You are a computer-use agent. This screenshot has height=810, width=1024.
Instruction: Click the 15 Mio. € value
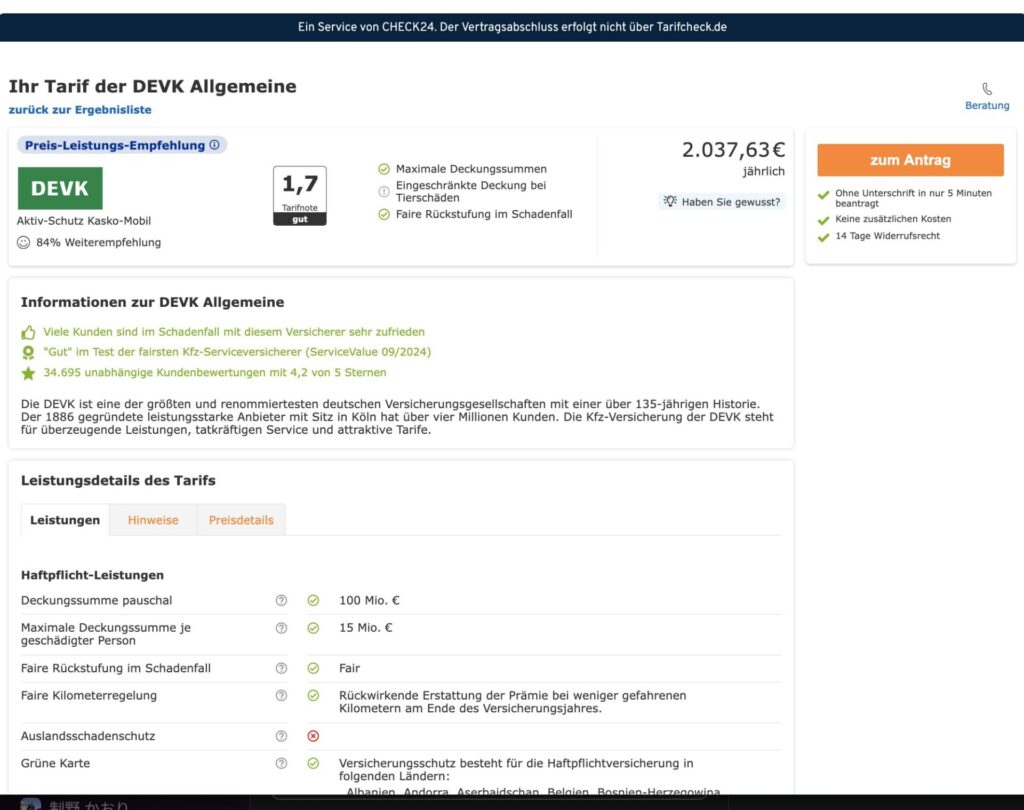(366, 628)
